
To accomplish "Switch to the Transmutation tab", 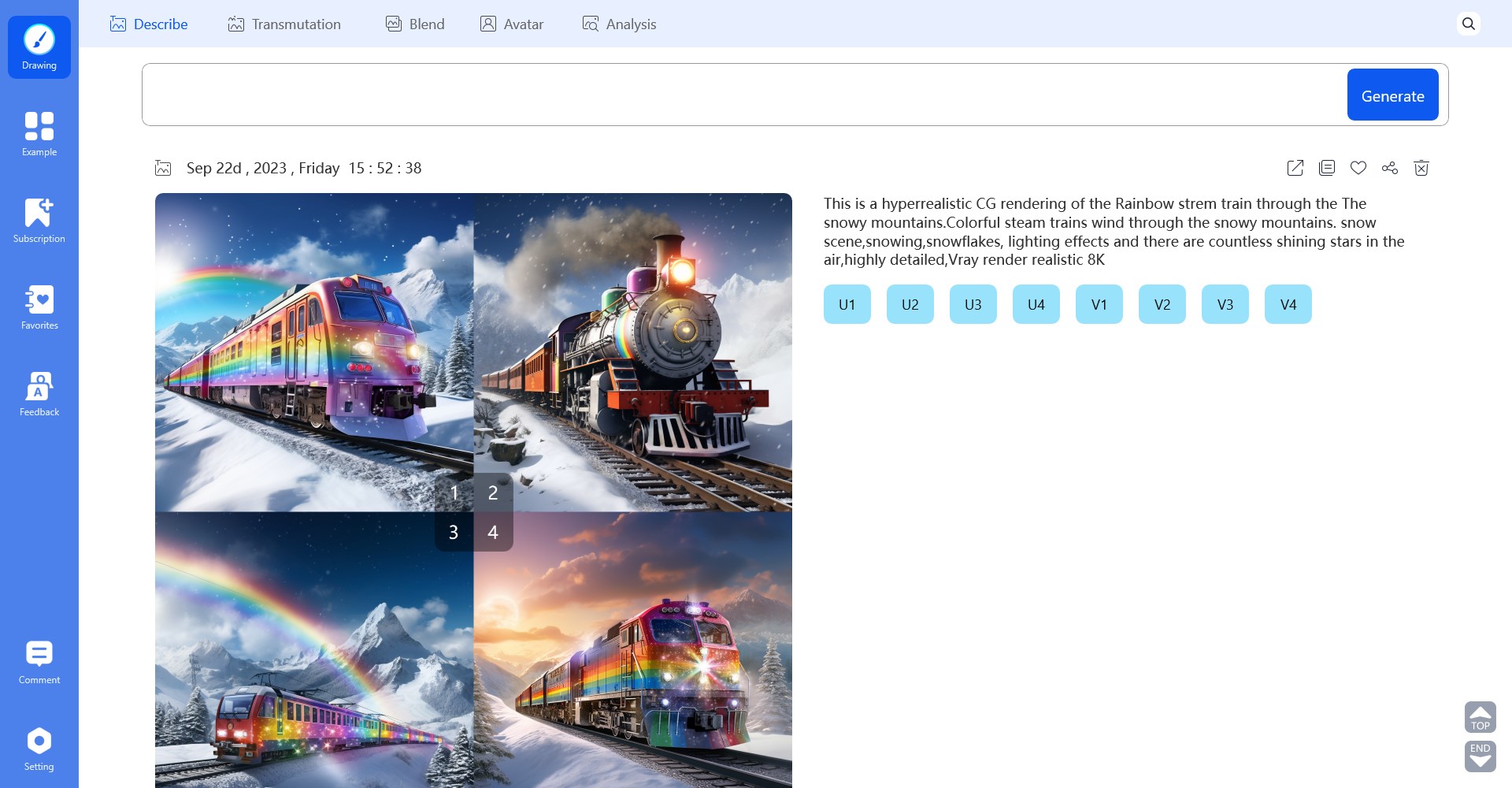I will (284, 24).
